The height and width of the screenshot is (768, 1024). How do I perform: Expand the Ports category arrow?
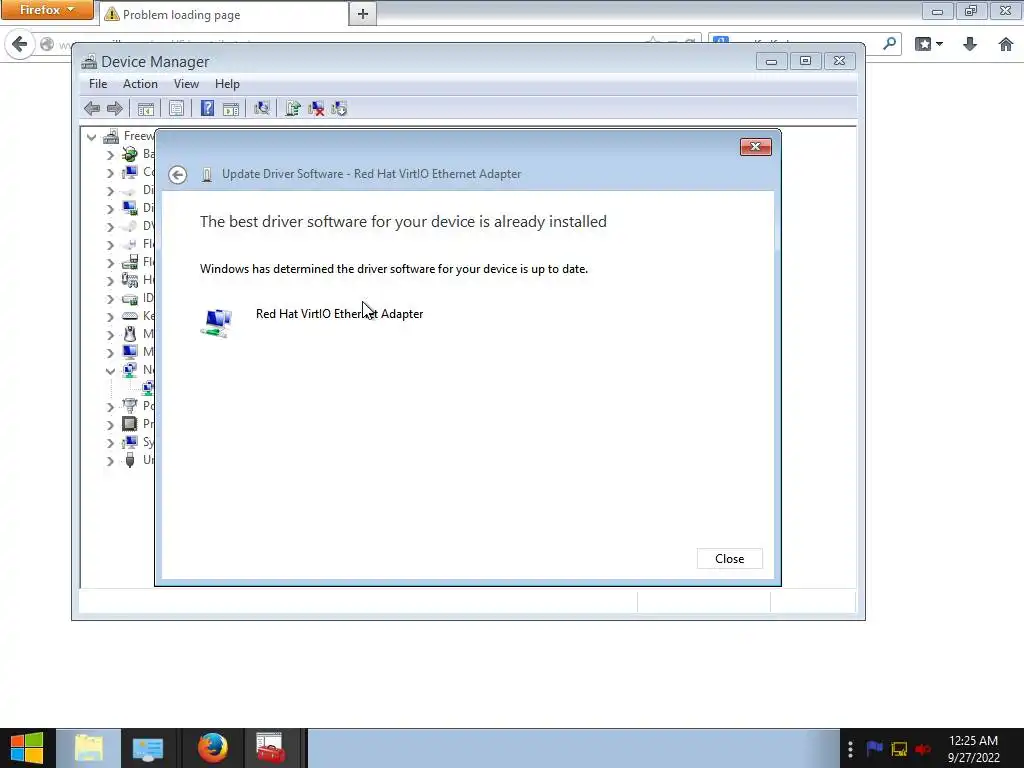pyautogui.click(x=110, y=406)
